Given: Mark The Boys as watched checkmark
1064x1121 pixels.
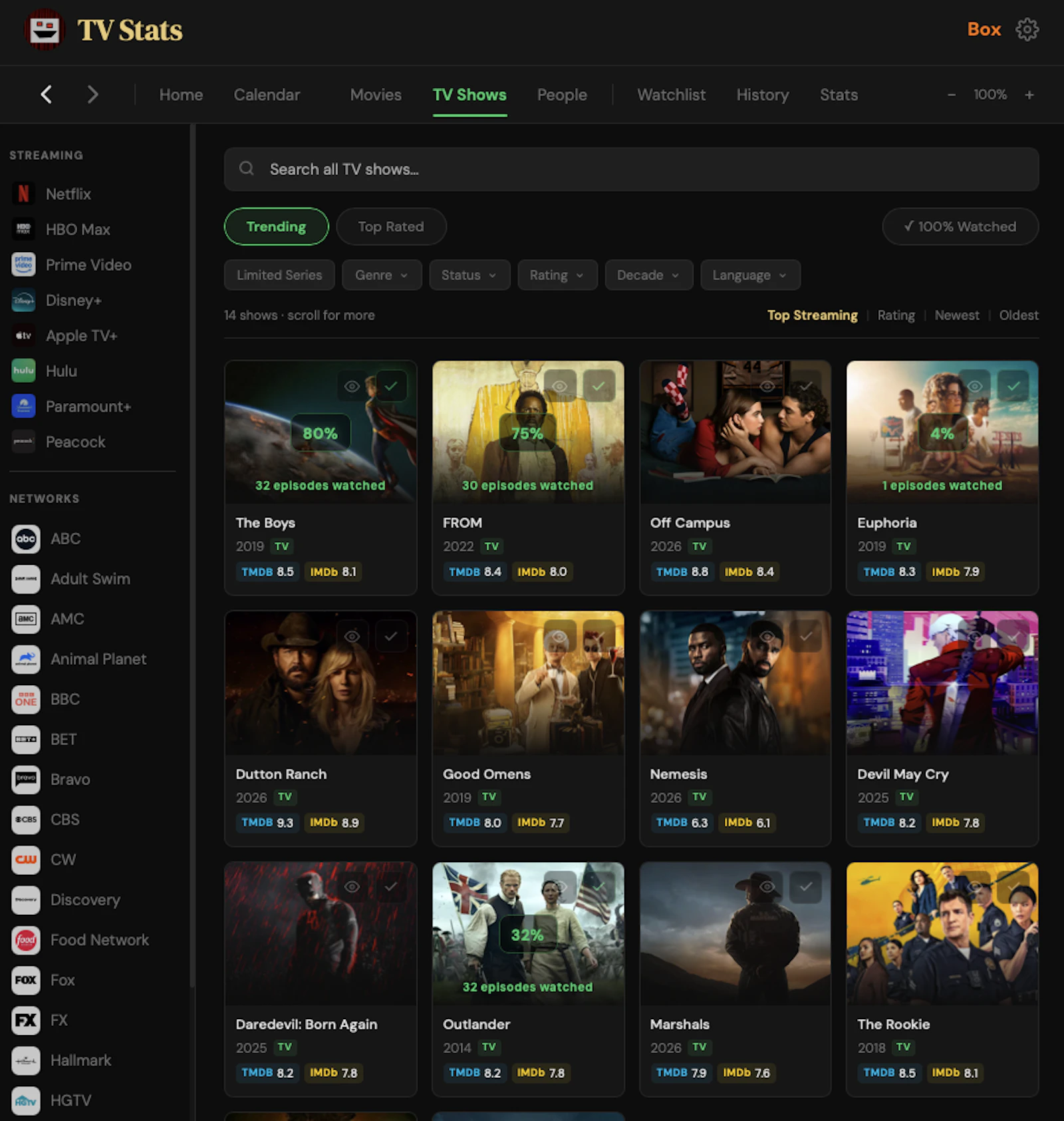Looking at the screenshot, I should coord(391,386).
